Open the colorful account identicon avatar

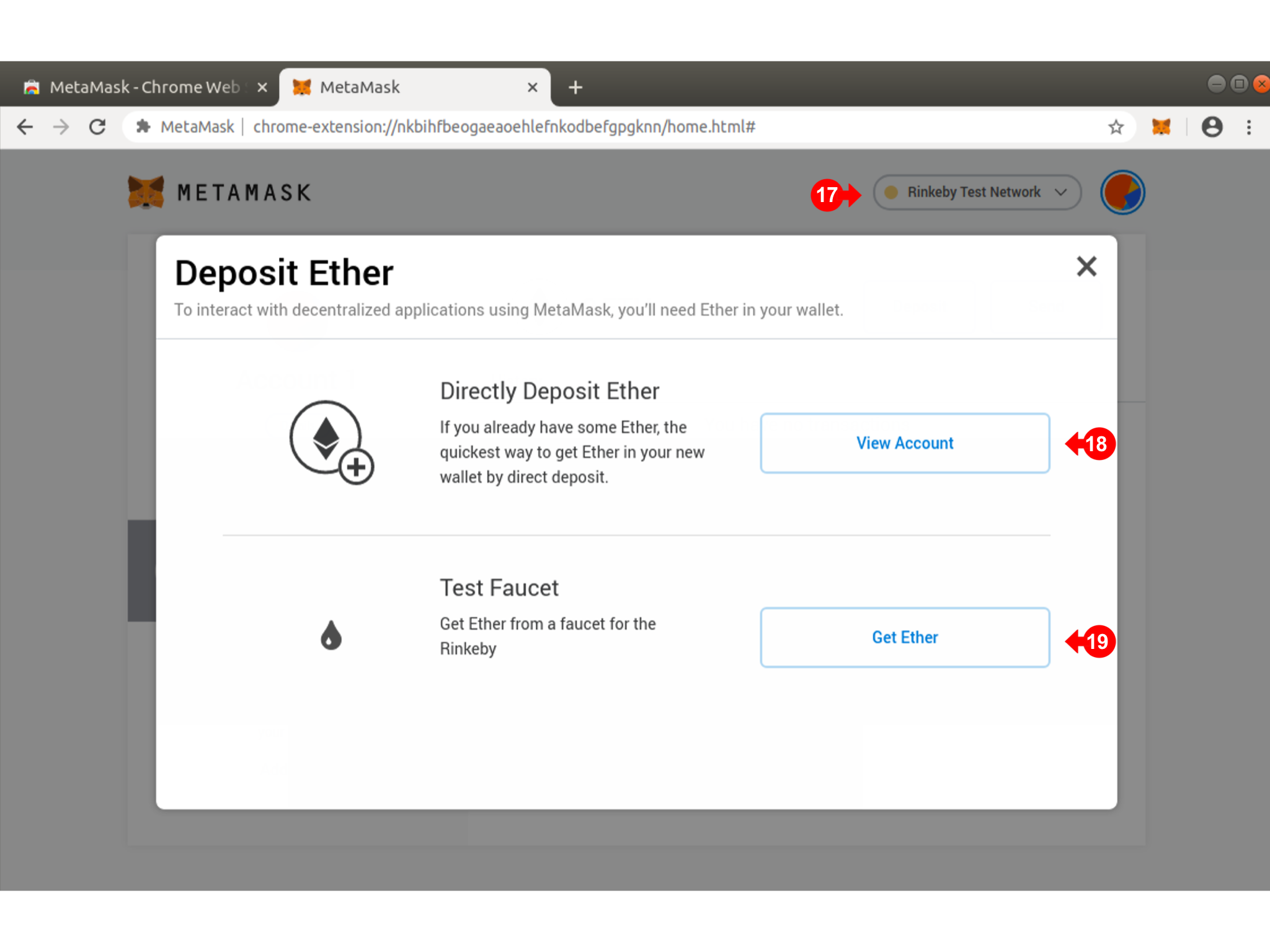(1122, 192)
